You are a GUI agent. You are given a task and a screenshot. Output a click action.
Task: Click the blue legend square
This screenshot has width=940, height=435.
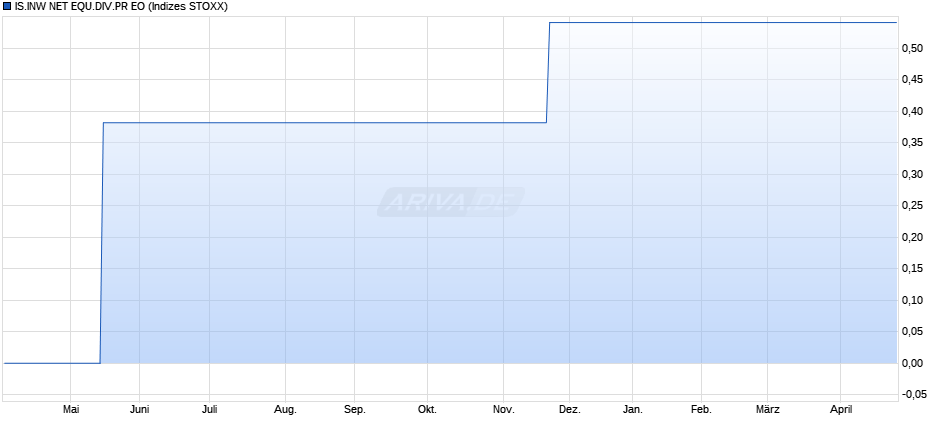click(7, 7)
